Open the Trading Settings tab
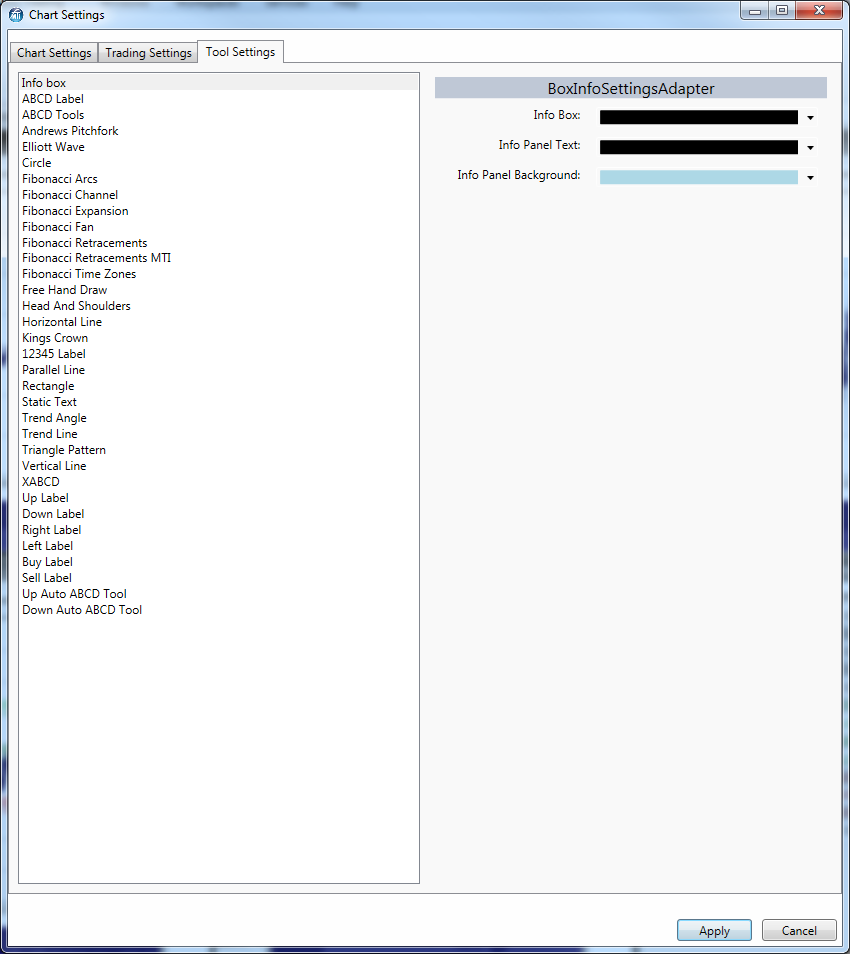The image size is (850, 954). [x=148, y=53]
